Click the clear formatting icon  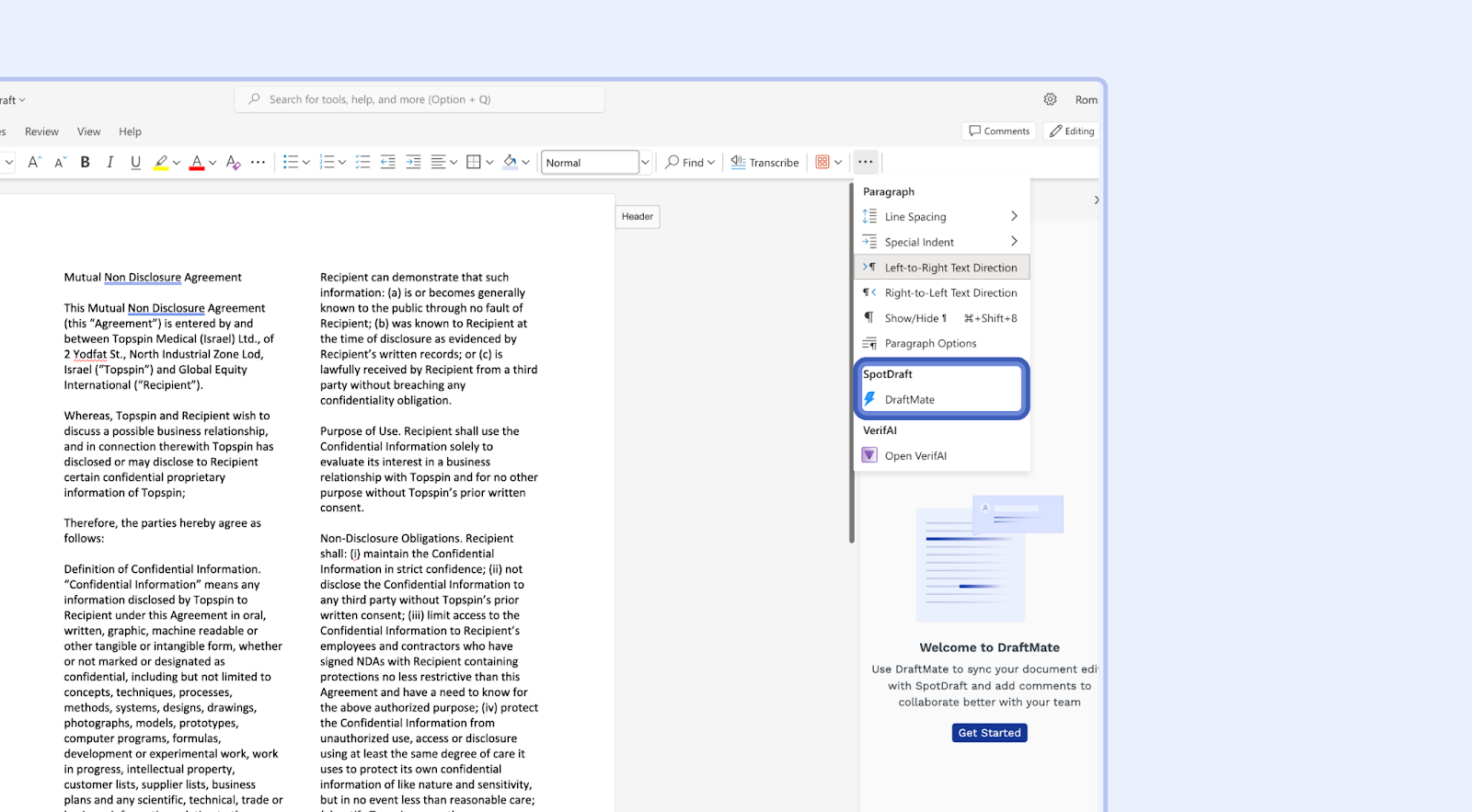234,163
